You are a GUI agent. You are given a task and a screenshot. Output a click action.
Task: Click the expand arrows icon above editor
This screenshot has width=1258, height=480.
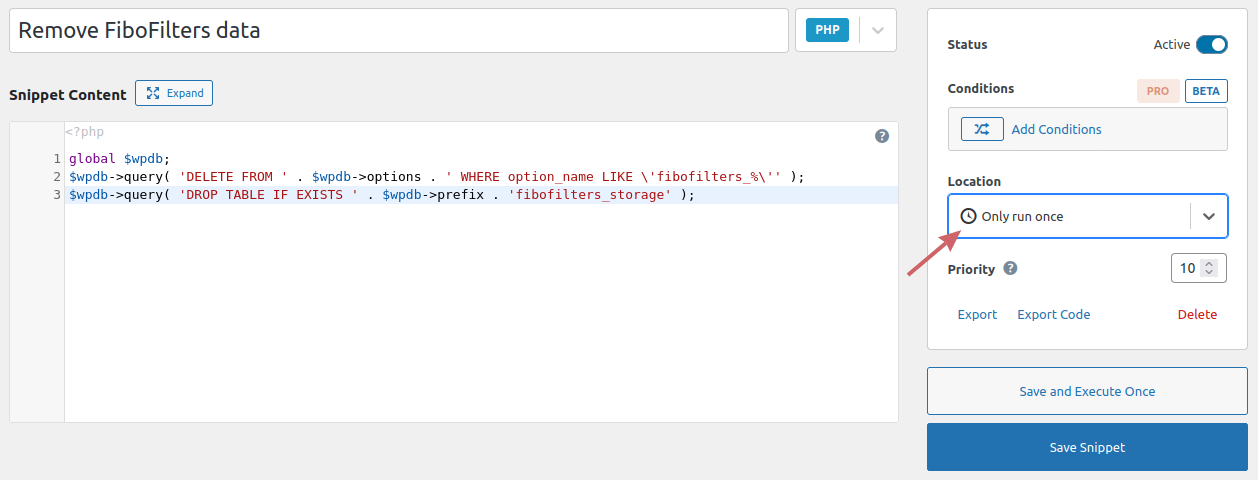pyautogui.click(x=153, y=93)
